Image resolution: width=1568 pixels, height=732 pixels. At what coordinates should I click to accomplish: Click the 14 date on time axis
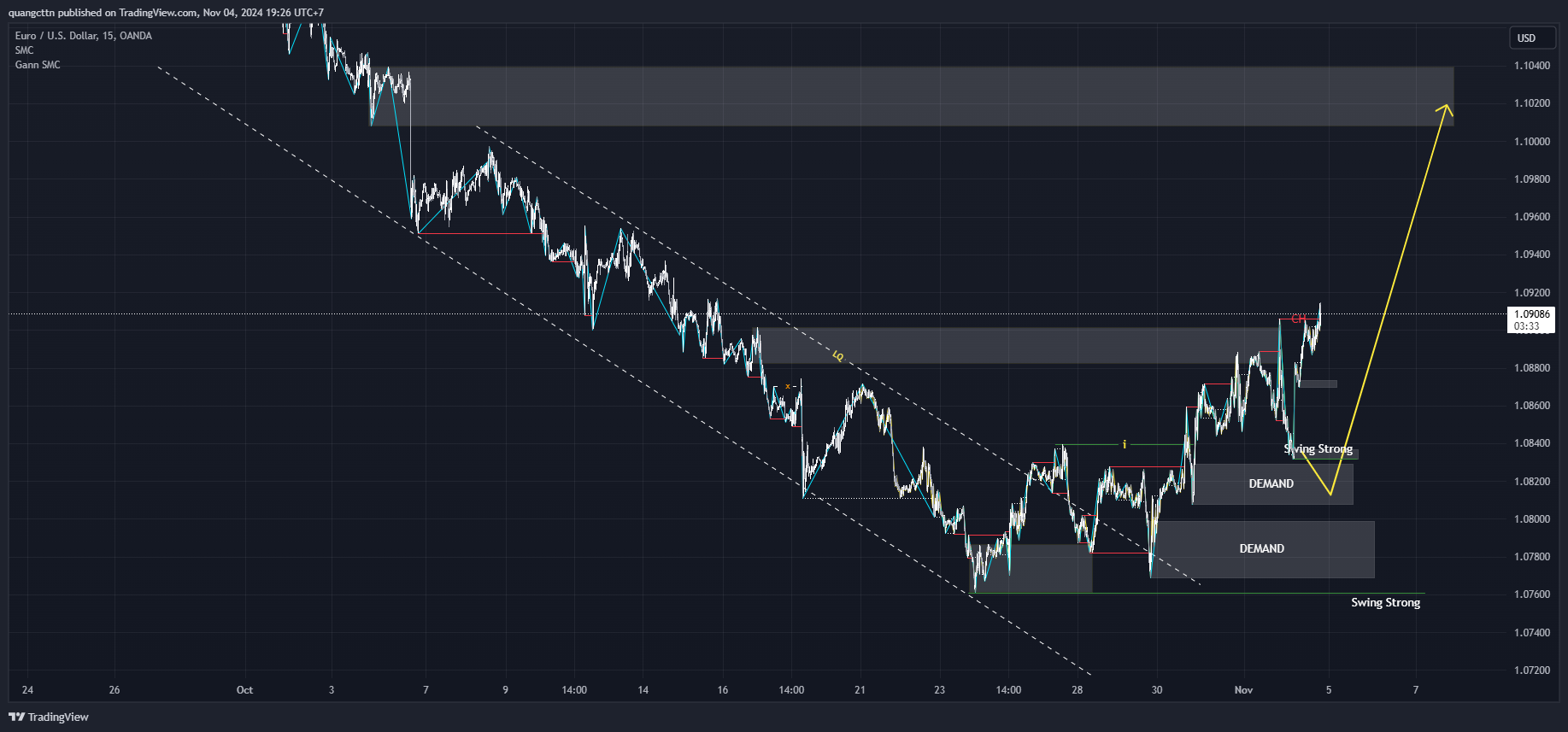click(643, 690)
